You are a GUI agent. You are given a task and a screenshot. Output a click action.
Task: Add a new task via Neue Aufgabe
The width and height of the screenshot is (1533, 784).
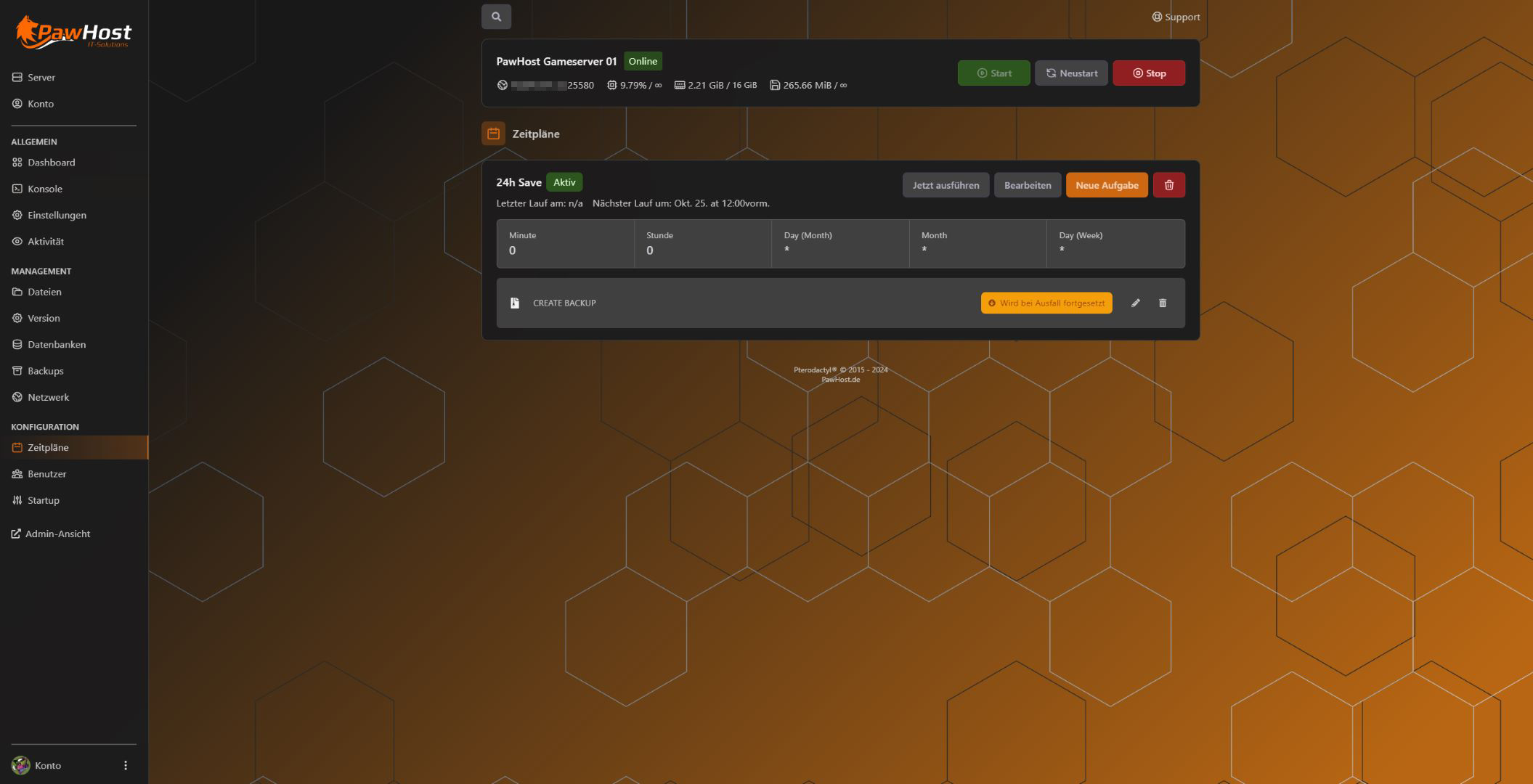tap(1106, 185)
